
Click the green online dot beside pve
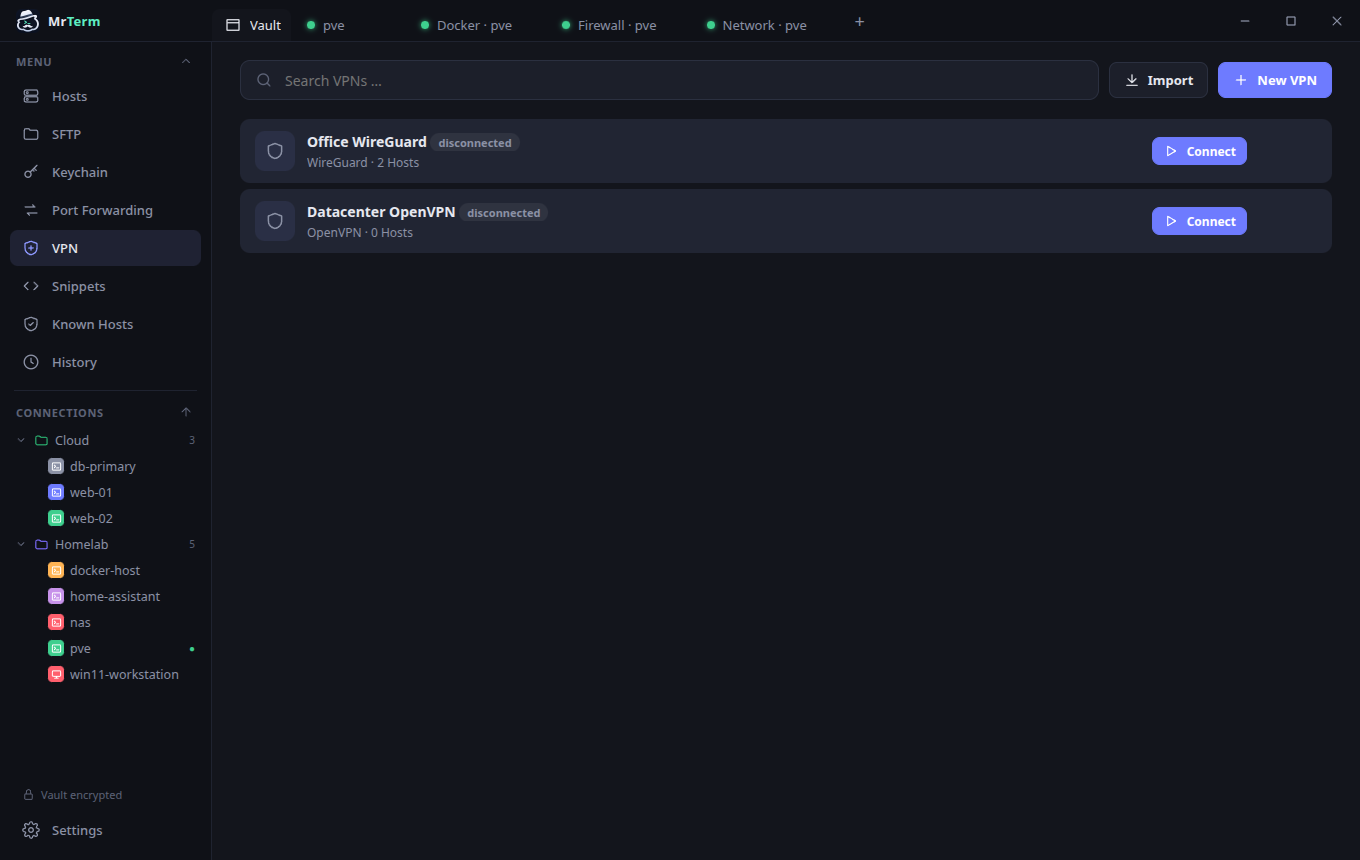[x=192, y=649]
